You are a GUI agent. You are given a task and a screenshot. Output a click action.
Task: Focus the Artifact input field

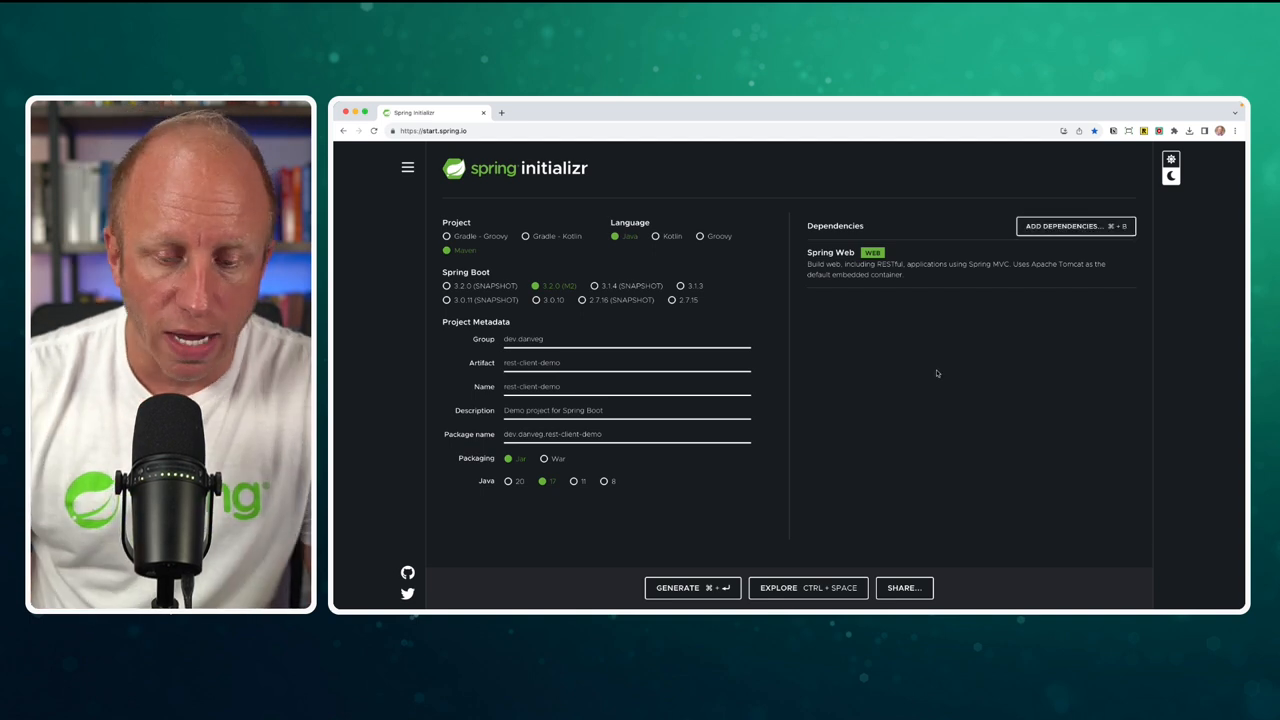tap(627, 363)
